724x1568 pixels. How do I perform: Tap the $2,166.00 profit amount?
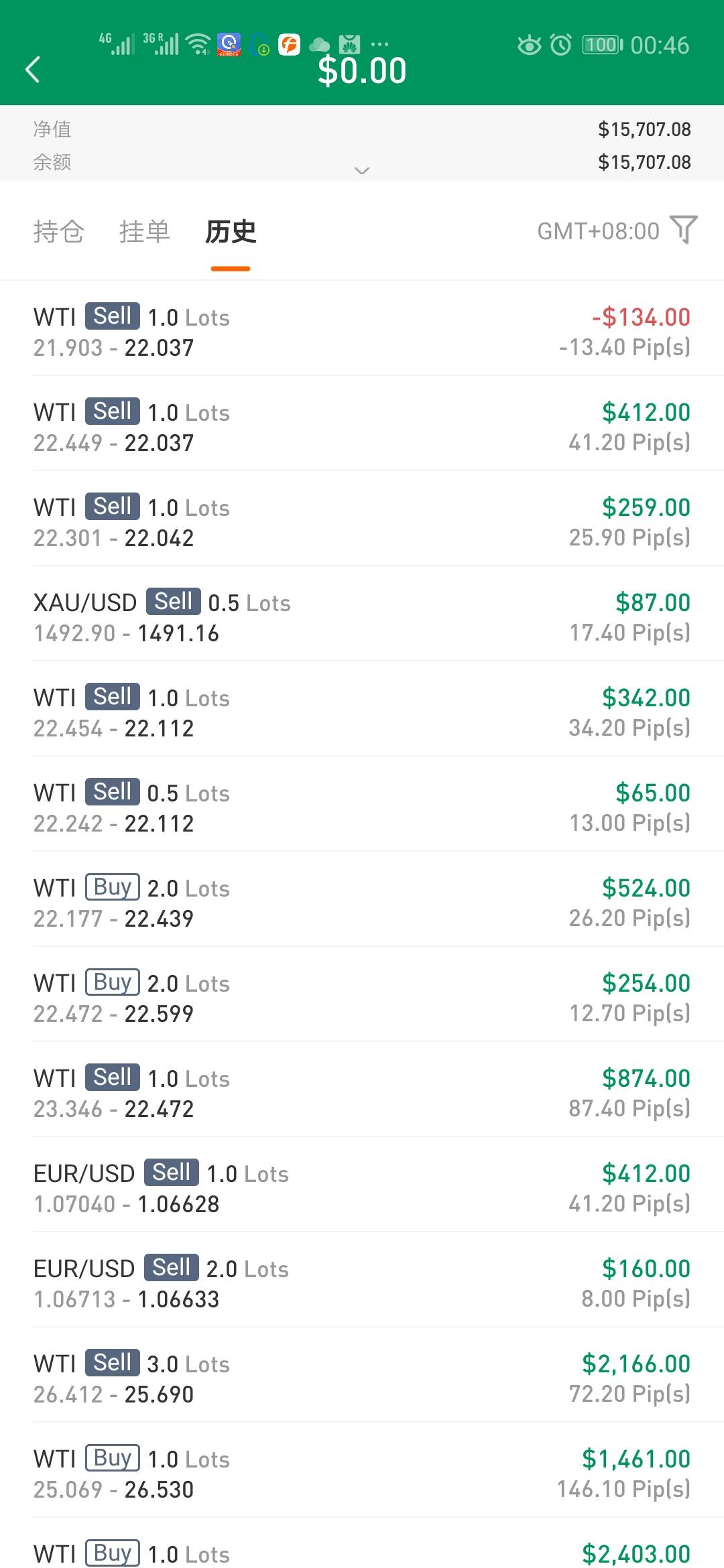coord(636,1364)
